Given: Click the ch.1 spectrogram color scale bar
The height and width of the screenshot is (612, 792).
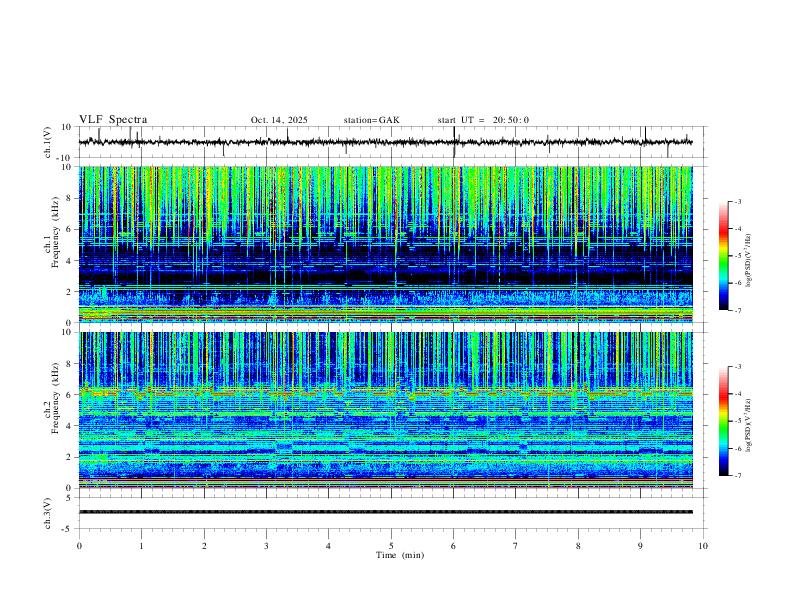Looking at the screenshot, I should [x=724, y=256].
